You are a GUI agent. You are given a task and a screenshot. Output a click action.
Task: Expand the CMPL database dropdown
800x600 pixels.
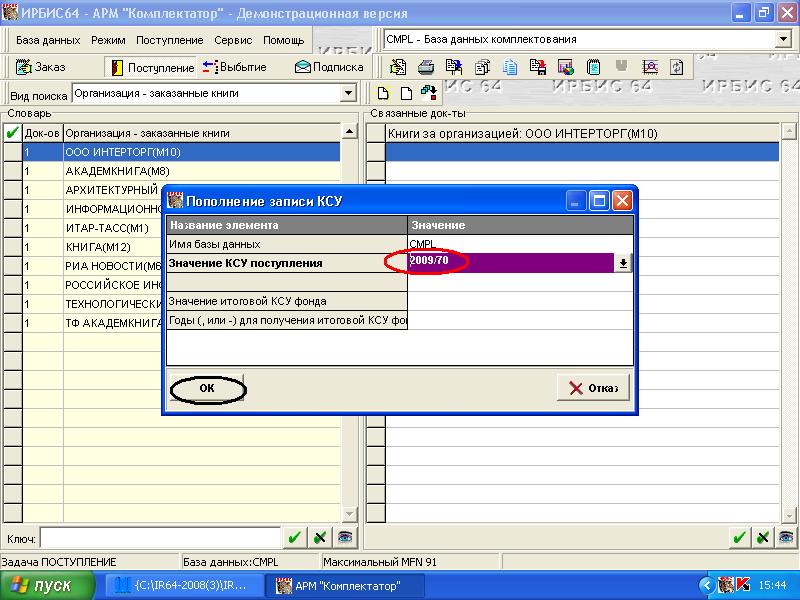(x=782, y=40)
